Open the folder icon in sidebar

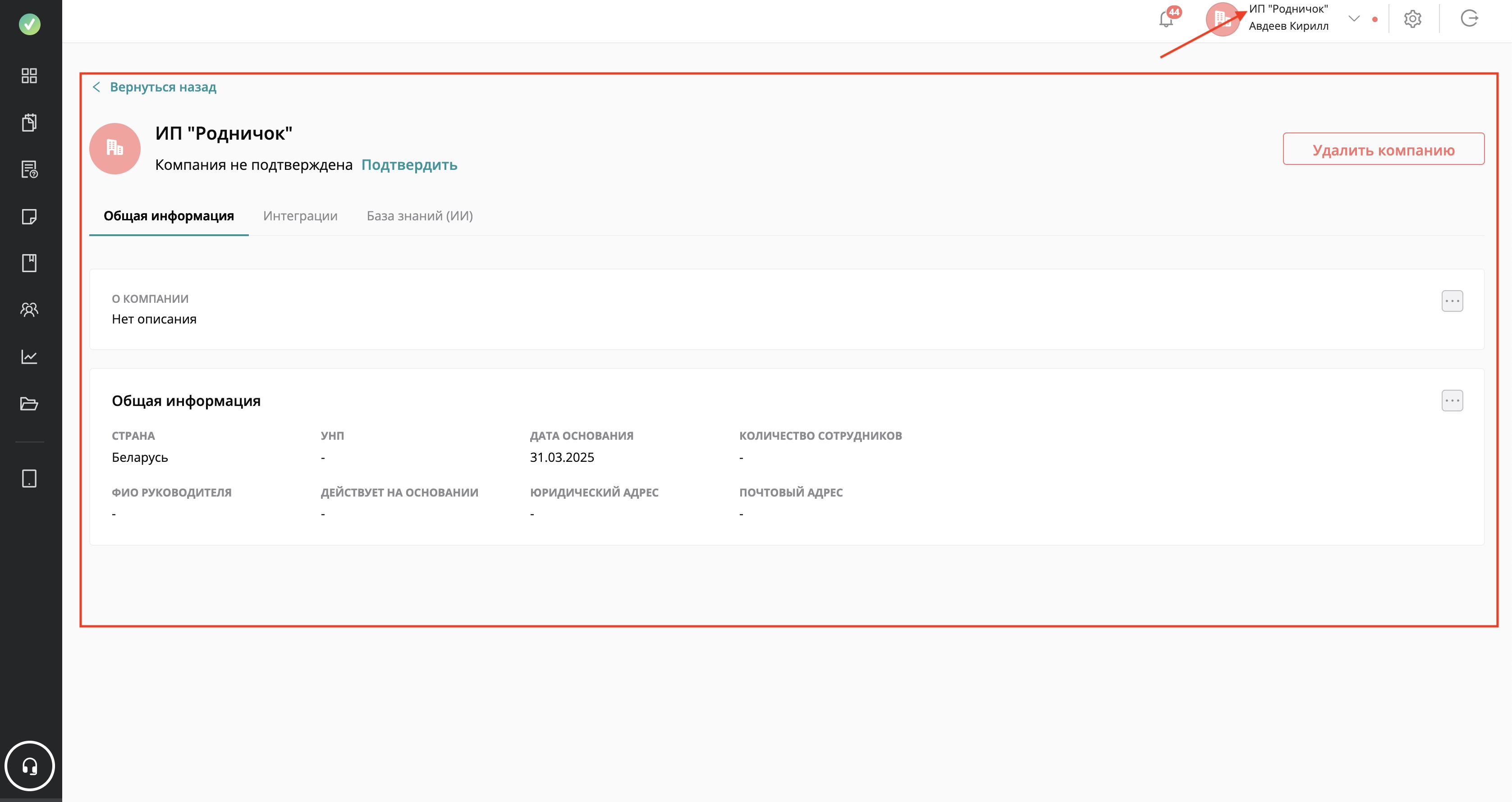tap(29, 404)
